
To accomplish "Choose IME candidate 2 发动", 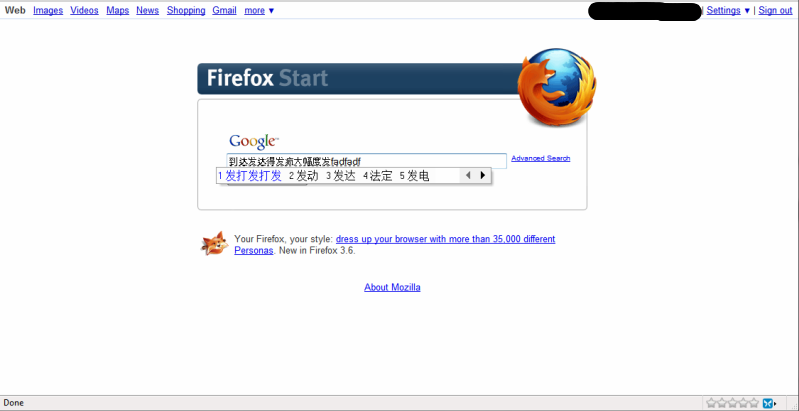I will tap(304, 176).
